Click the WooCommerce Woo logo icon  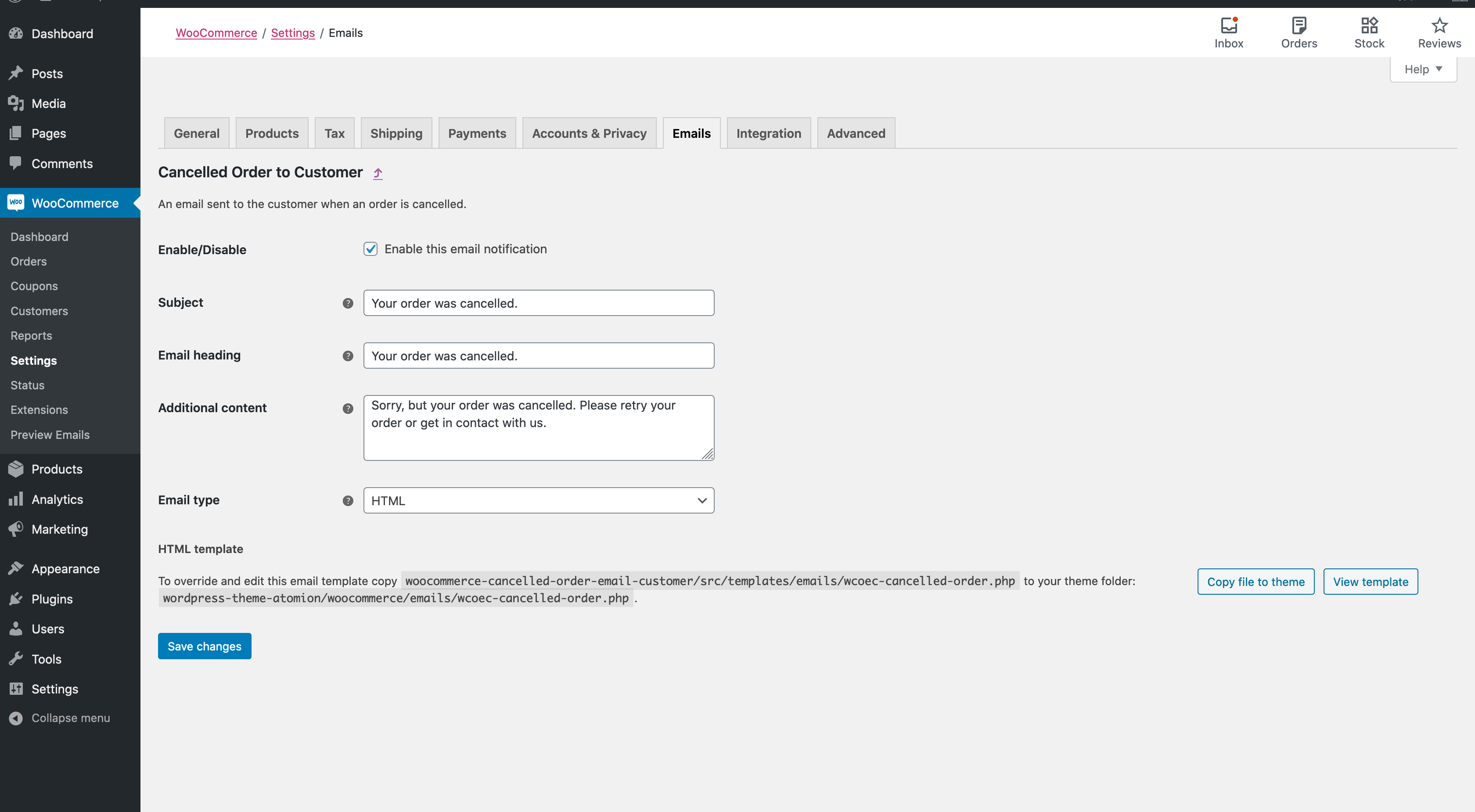tap(16, 202)
